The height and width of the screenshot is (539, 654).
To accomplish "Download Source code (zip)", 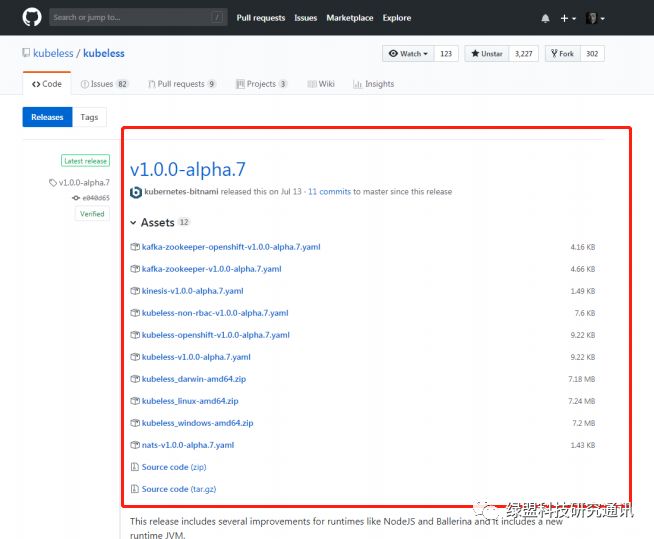I will (x=174, y=467).
